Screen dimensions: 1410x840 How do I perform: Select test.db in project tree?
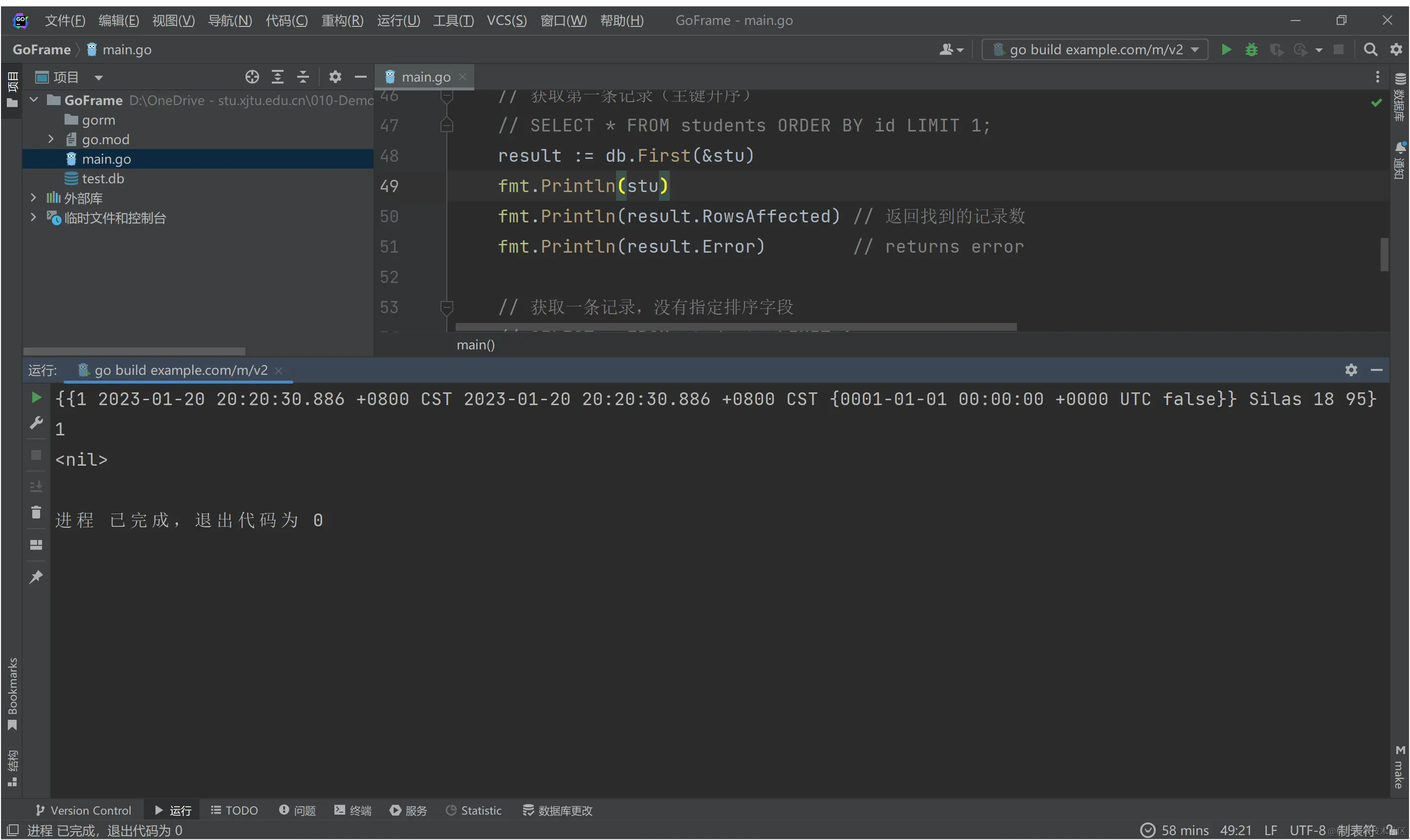(103, 179)
